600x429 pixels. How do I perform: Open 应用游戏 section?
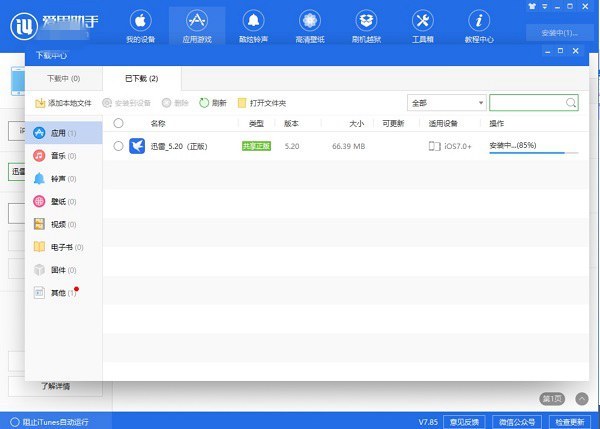(197, 26)
